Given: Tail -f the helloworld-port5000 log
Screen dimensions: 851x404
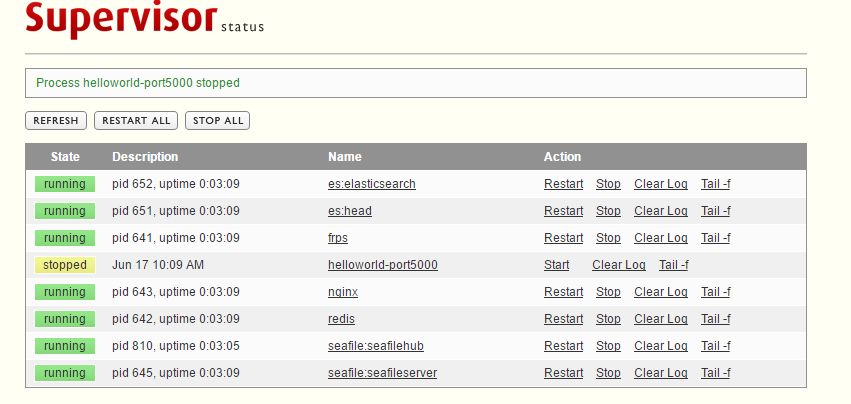Looking at the screenshot, I should pos(674,265).
